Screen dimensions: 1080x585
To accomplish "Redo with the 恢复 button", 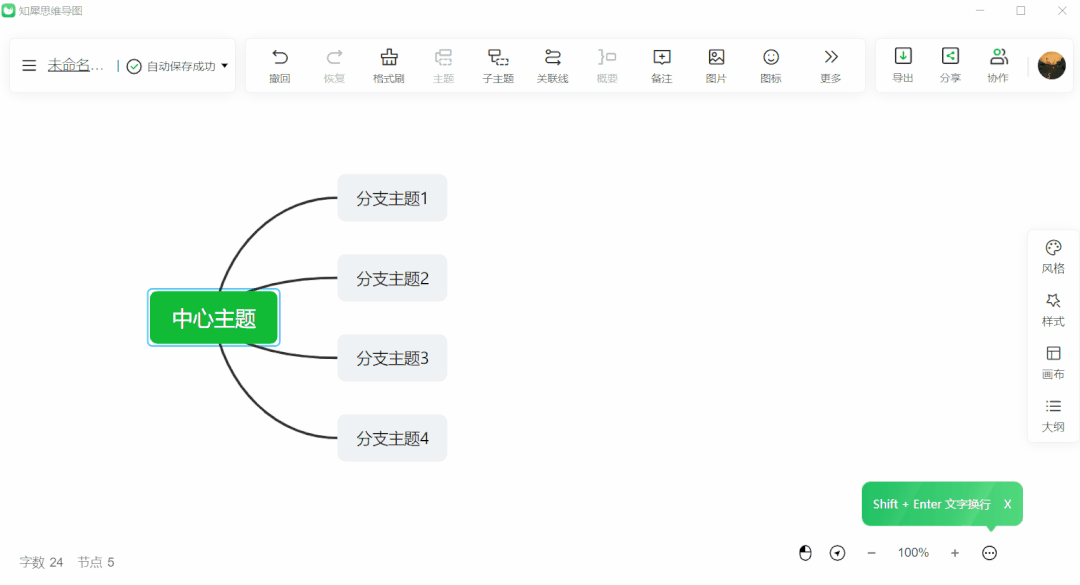I will pyautogui.click(x=334, y=65).
